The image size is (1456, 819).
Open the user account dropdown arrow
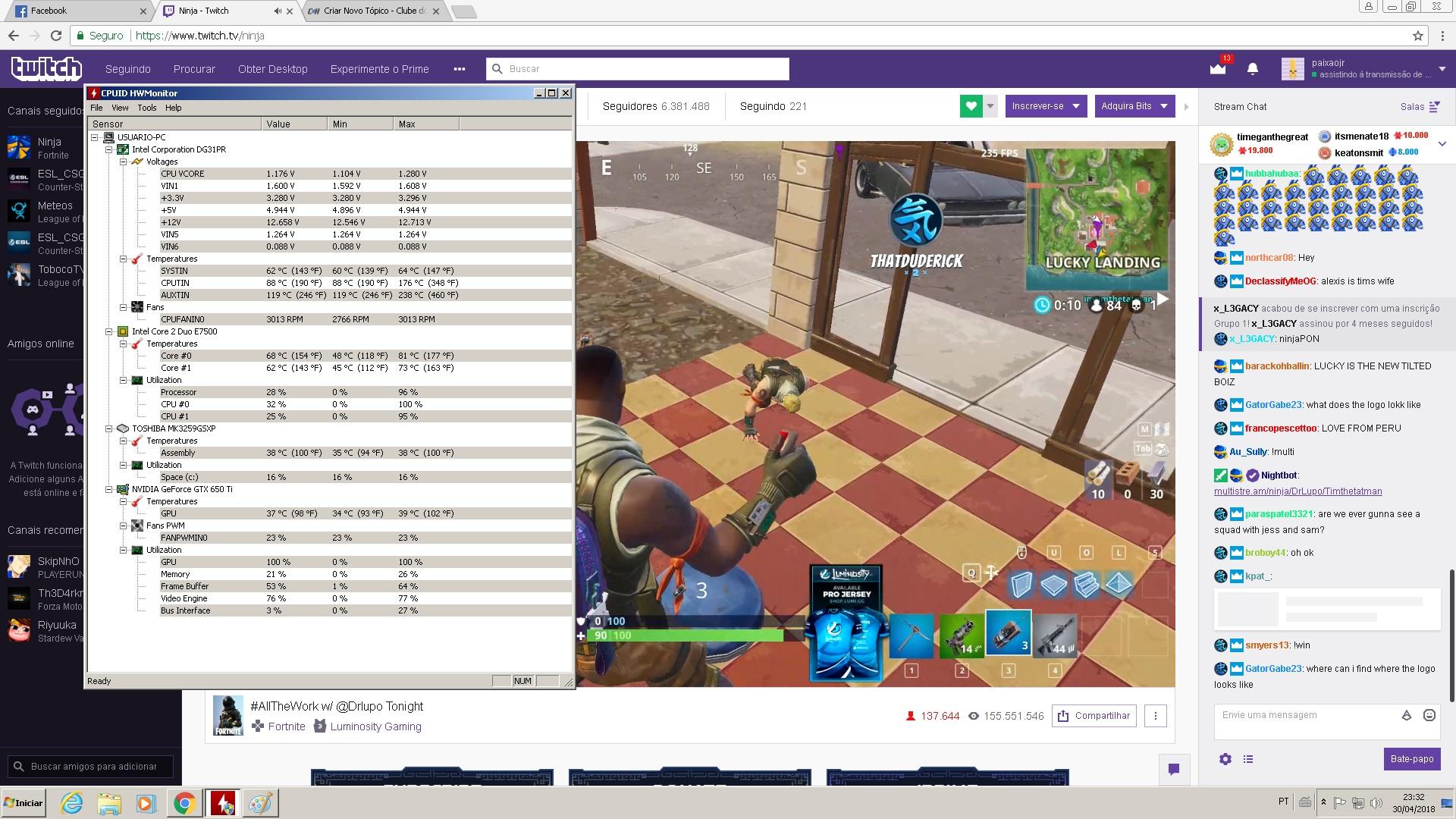[x=1442, y=69]
